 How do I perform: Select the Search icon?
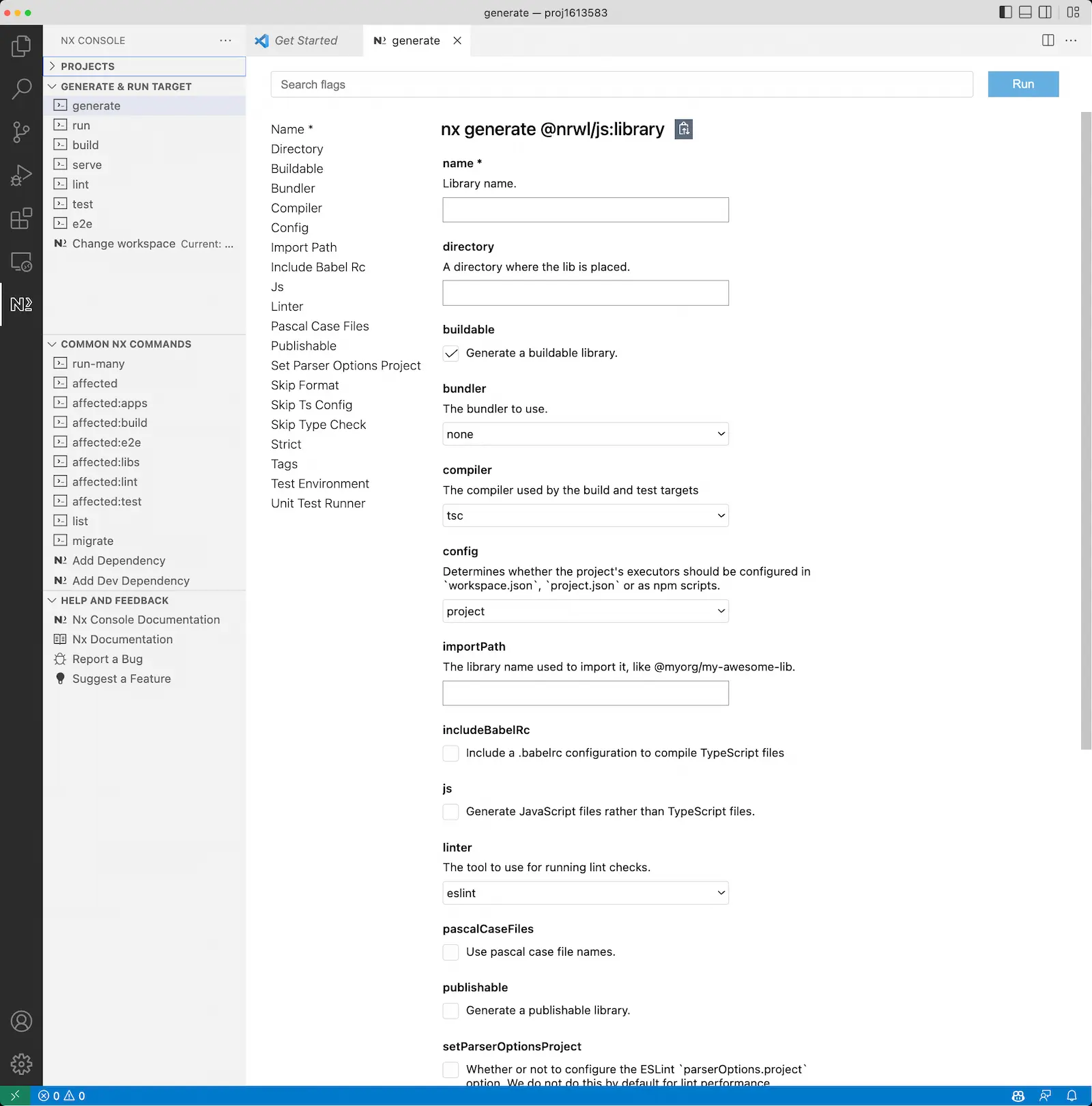[21, 89]
